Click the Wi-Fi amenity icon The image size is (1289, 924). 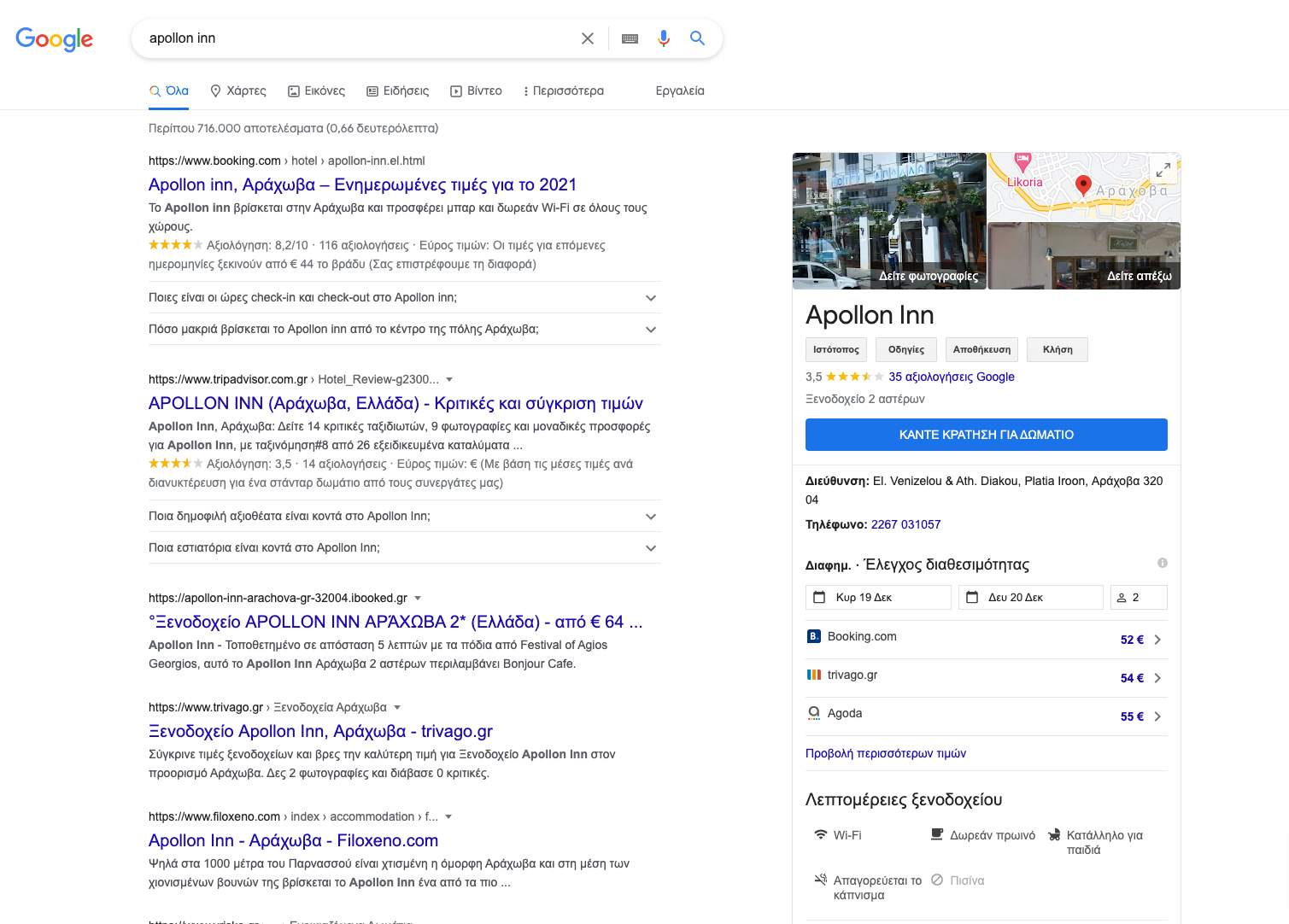pos(821,834)
